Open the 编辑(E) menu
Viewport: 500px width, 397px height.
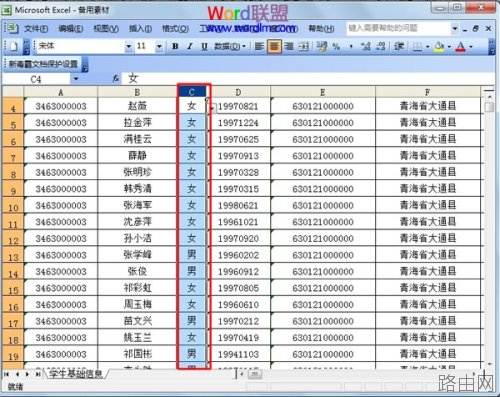(x=70, y=29)
